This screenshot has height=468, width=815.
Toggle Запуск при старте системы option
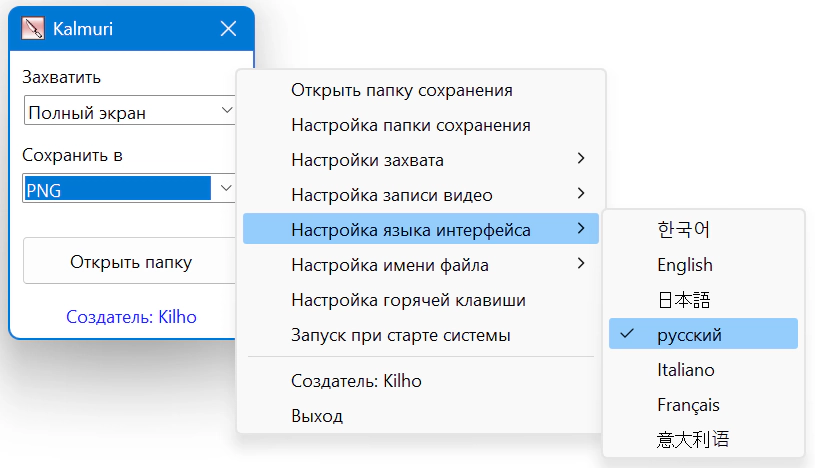[400, 335]
